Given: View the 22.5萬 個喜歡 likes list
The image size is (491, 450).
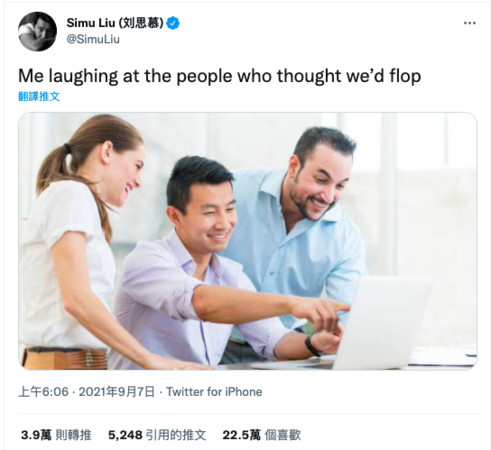Looking at the screenshot, I should tap(262, 435).
